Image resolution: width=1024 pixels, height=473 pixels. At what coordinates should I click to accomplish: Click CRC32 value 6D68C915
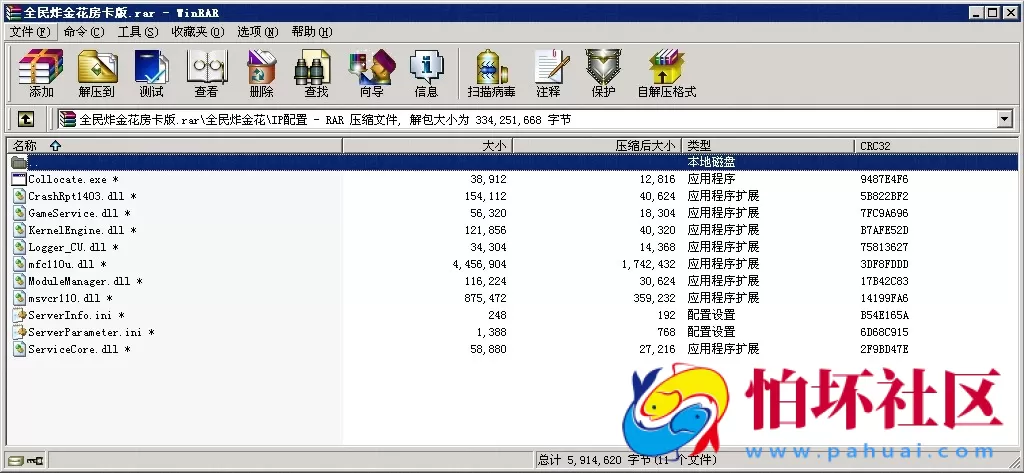point(884,332)
